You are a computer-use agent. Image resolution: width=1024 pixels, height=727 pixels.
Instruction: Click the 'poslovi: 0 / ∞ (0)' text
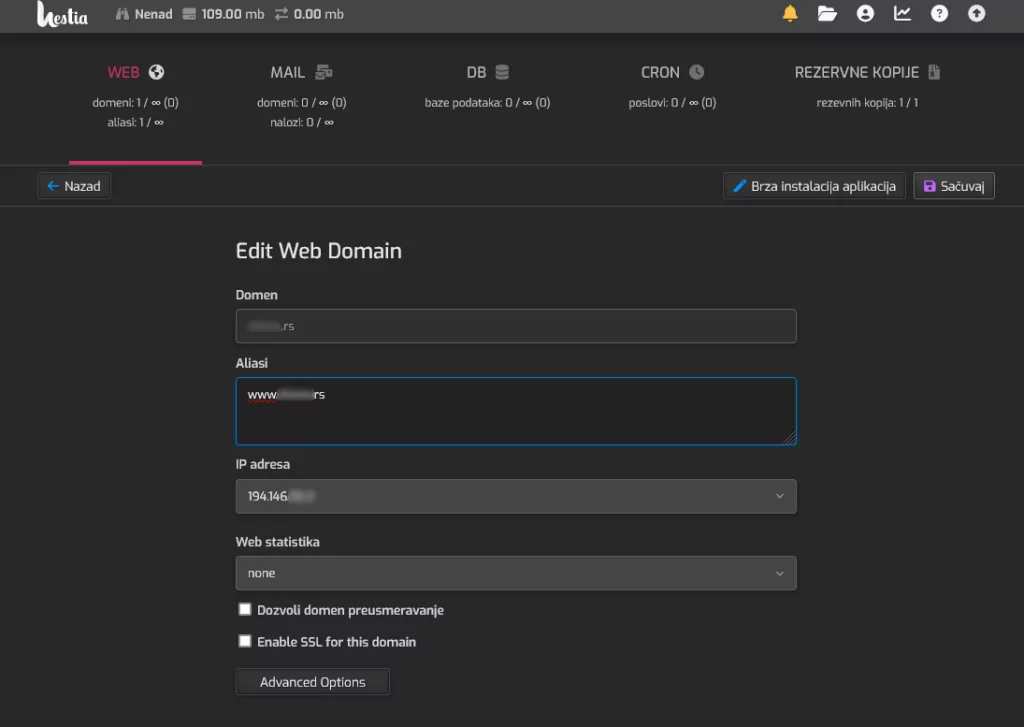click(672, 103)
